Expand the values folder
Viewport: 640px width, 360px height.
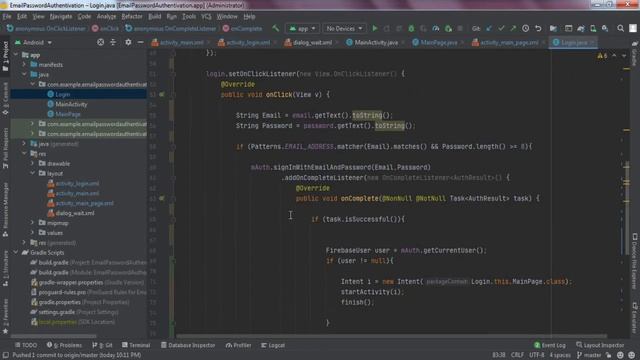32,233
